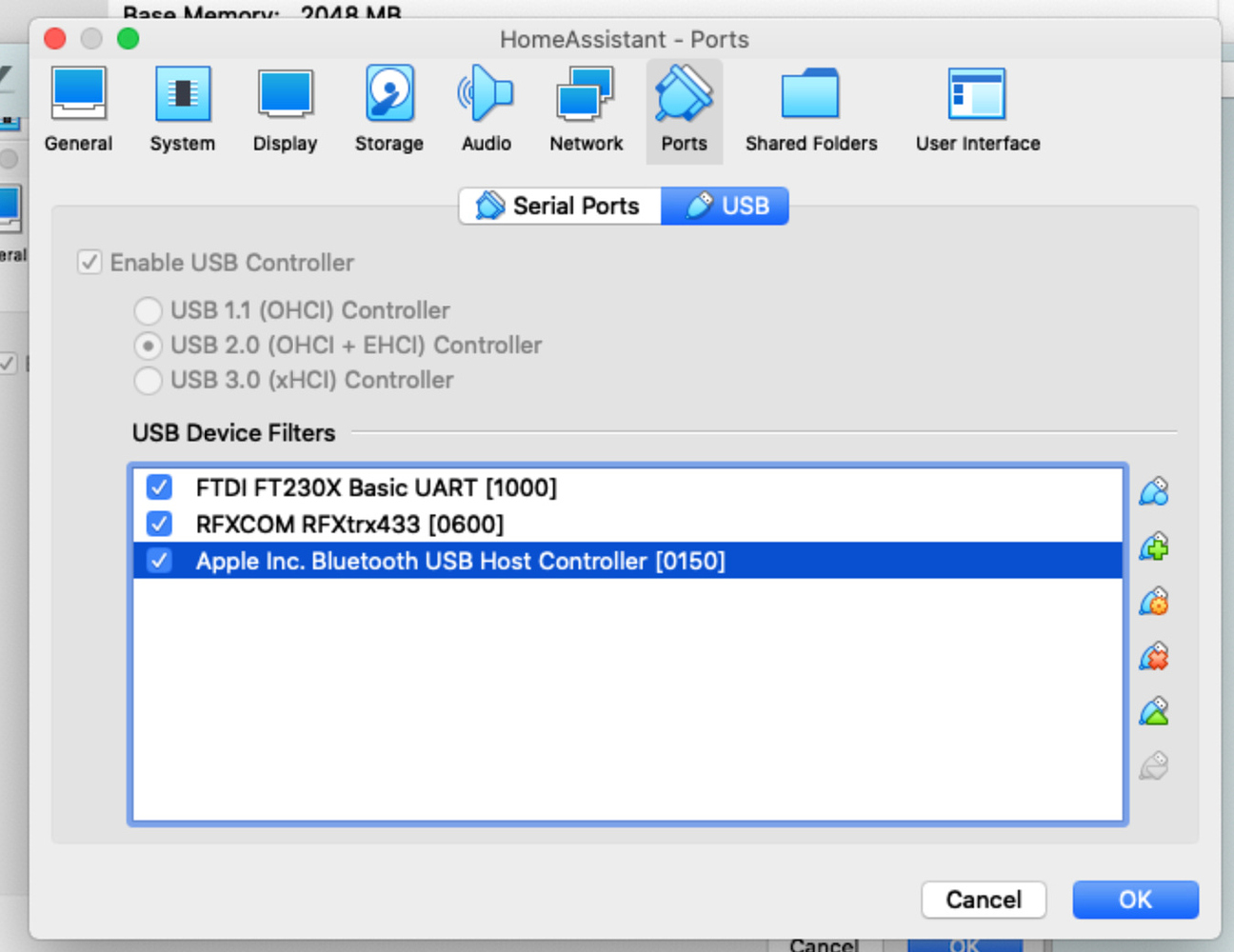This screenshot has width=1234, height=952.
Task: Open the User Interface settings page
Action: (977, 108)
